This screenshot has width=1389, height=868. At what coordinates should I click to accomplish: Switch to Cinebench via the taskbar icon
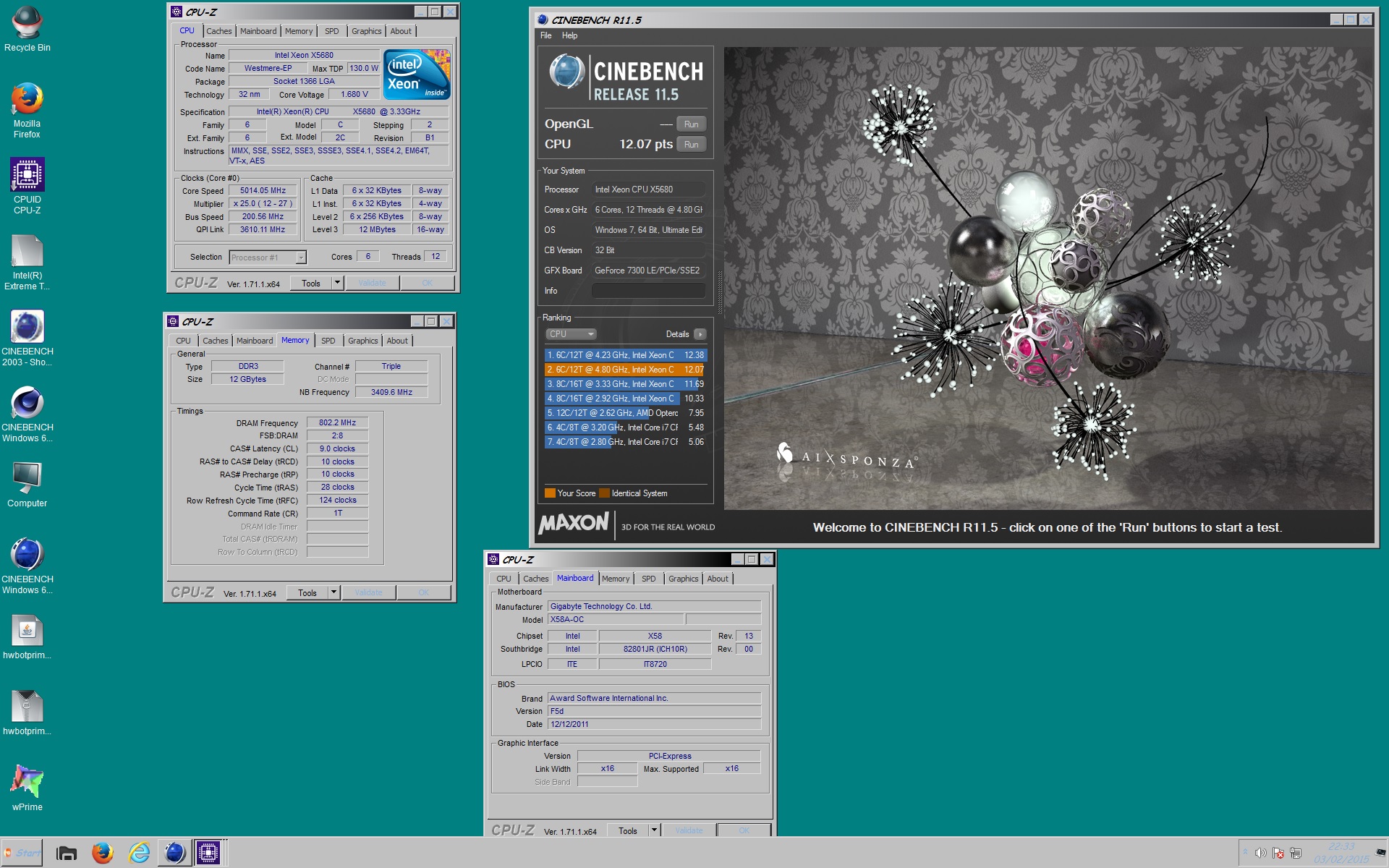tap(174, 854)
